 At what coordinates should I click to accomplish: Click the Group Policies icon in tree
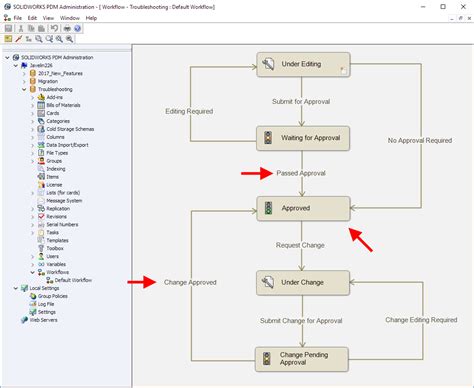click(x=33, y=296)
